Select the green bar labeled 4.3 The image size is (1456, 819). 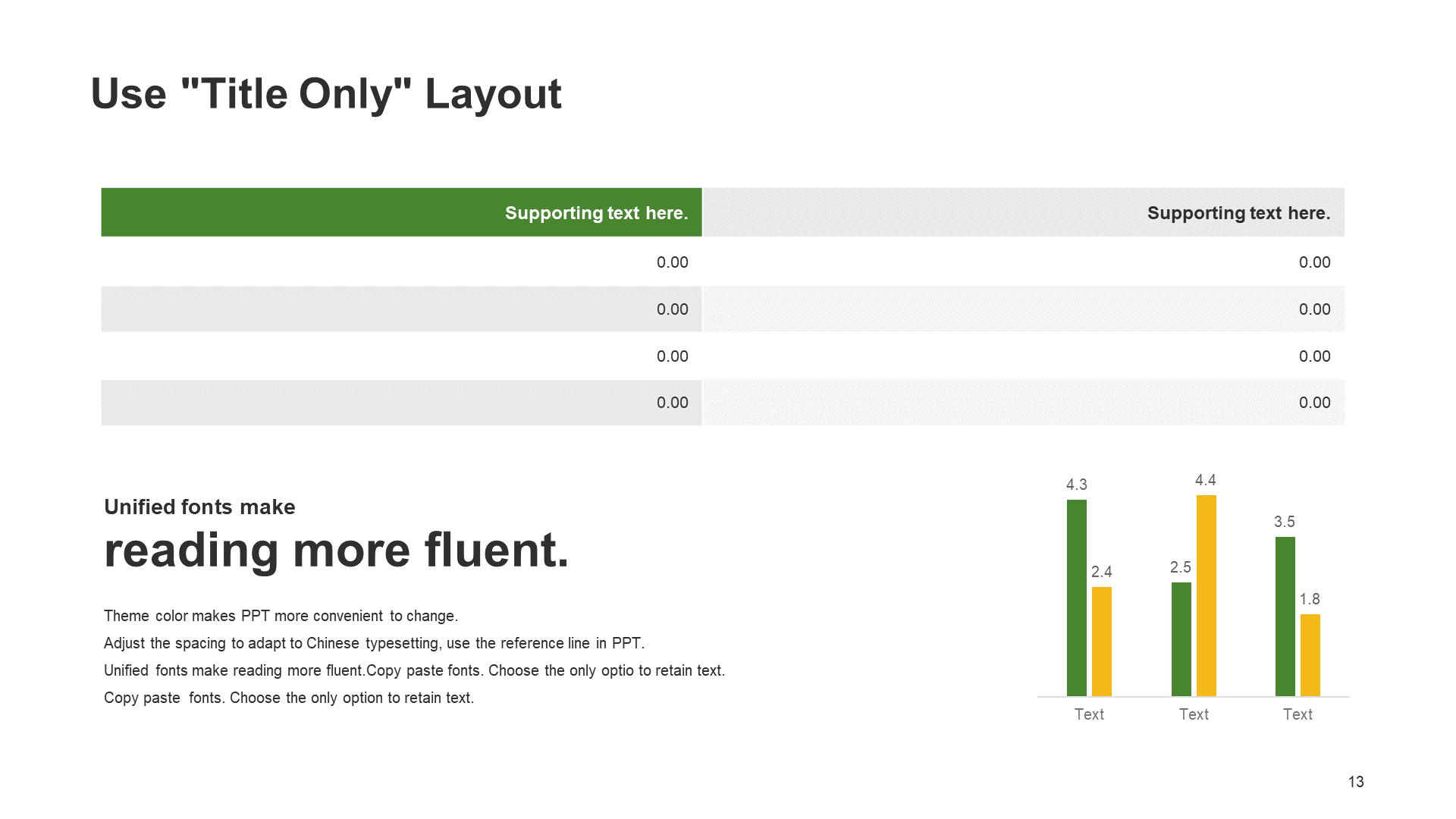tap(1077, 598)
